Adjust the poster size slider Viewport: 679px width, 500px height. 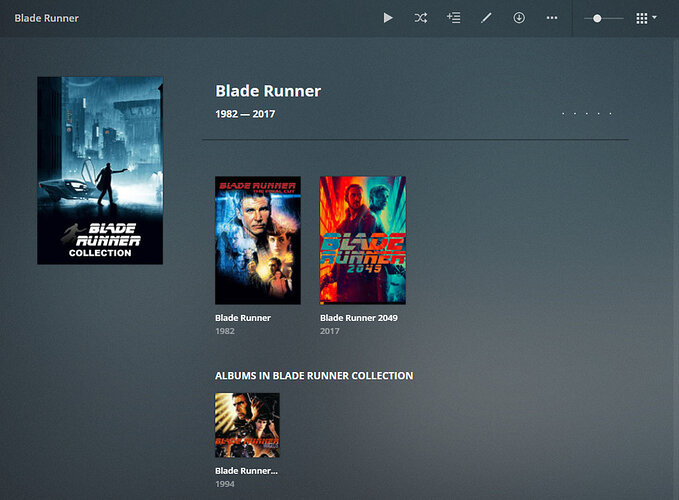603,18
